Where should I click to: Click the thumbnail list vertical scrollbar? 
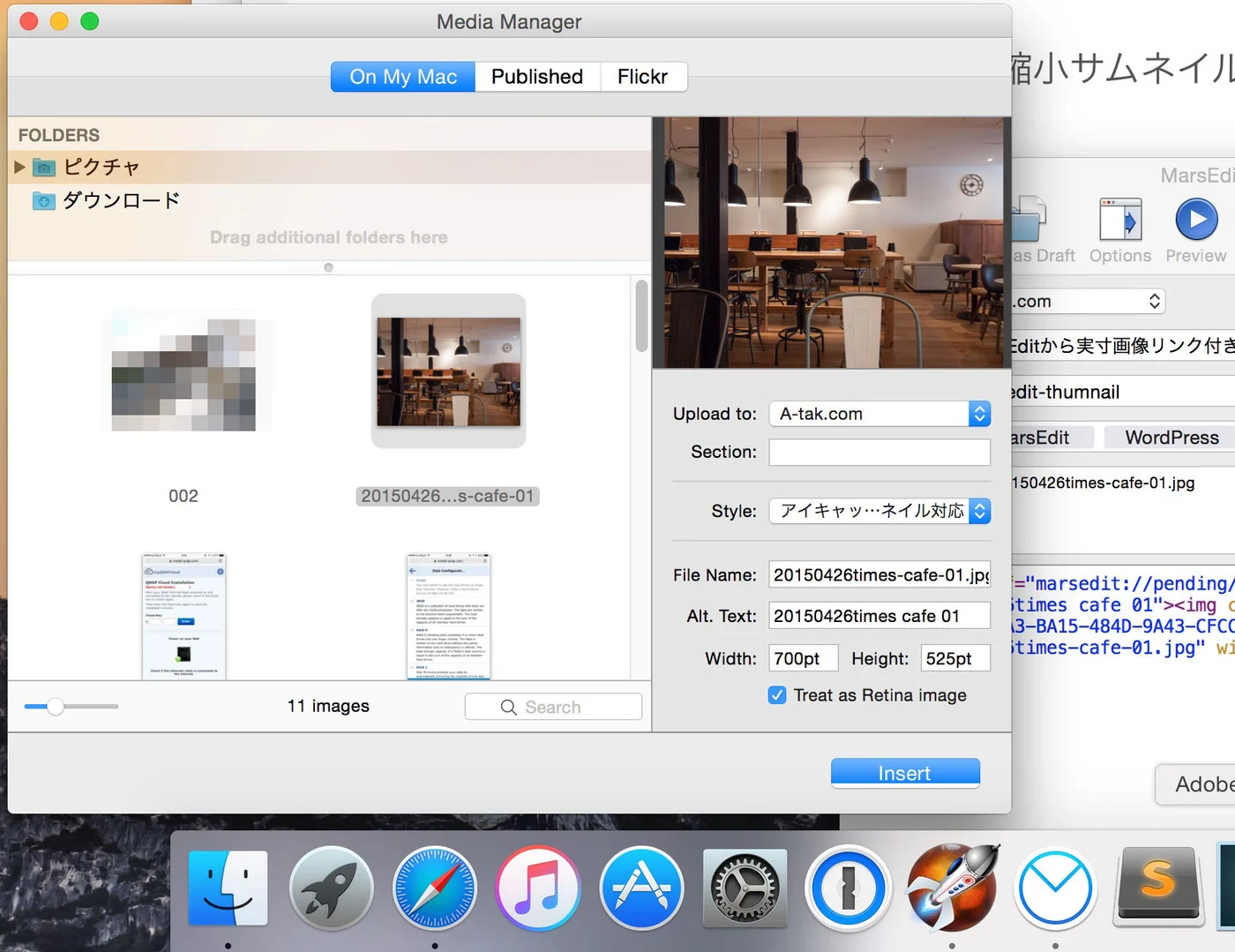click(x=641, y=316)
